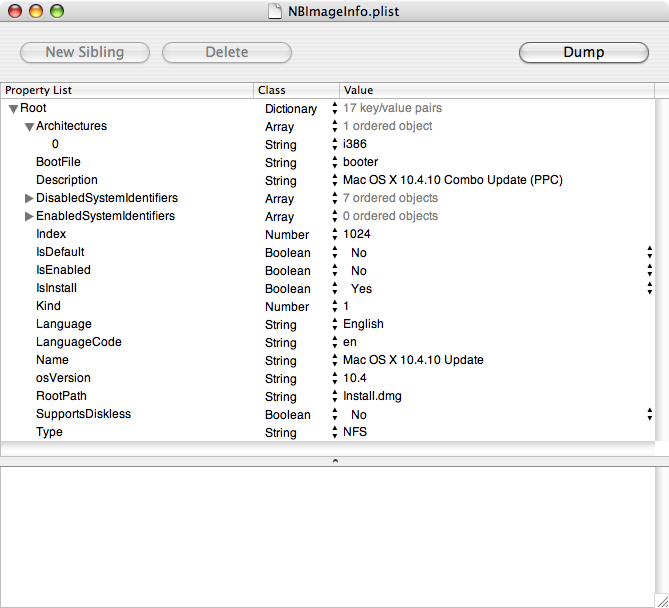Select the LanguageCode key
Viewport: 669px width, 608px height.
[x=79, y=342]
